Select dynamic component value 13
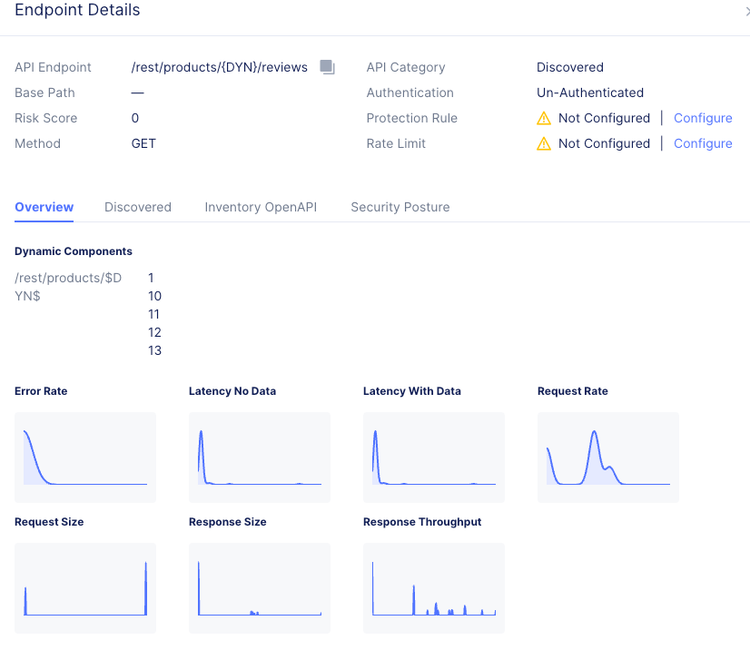The height and width of the screenshot is (659, 750). click(x=155, y=351)
